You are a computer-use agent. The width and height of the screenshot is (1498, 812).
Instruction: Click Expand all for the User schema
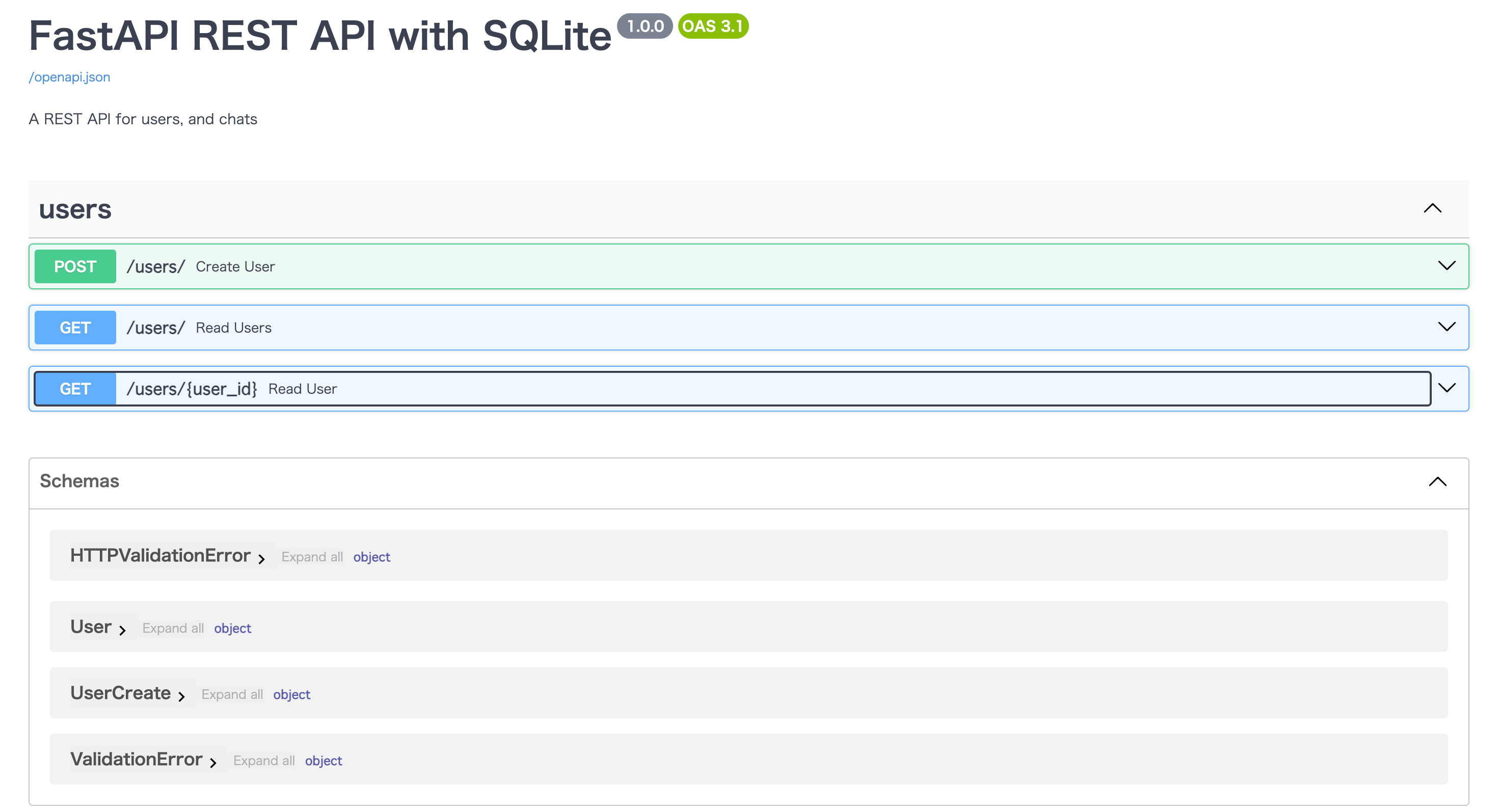point(173,628)
